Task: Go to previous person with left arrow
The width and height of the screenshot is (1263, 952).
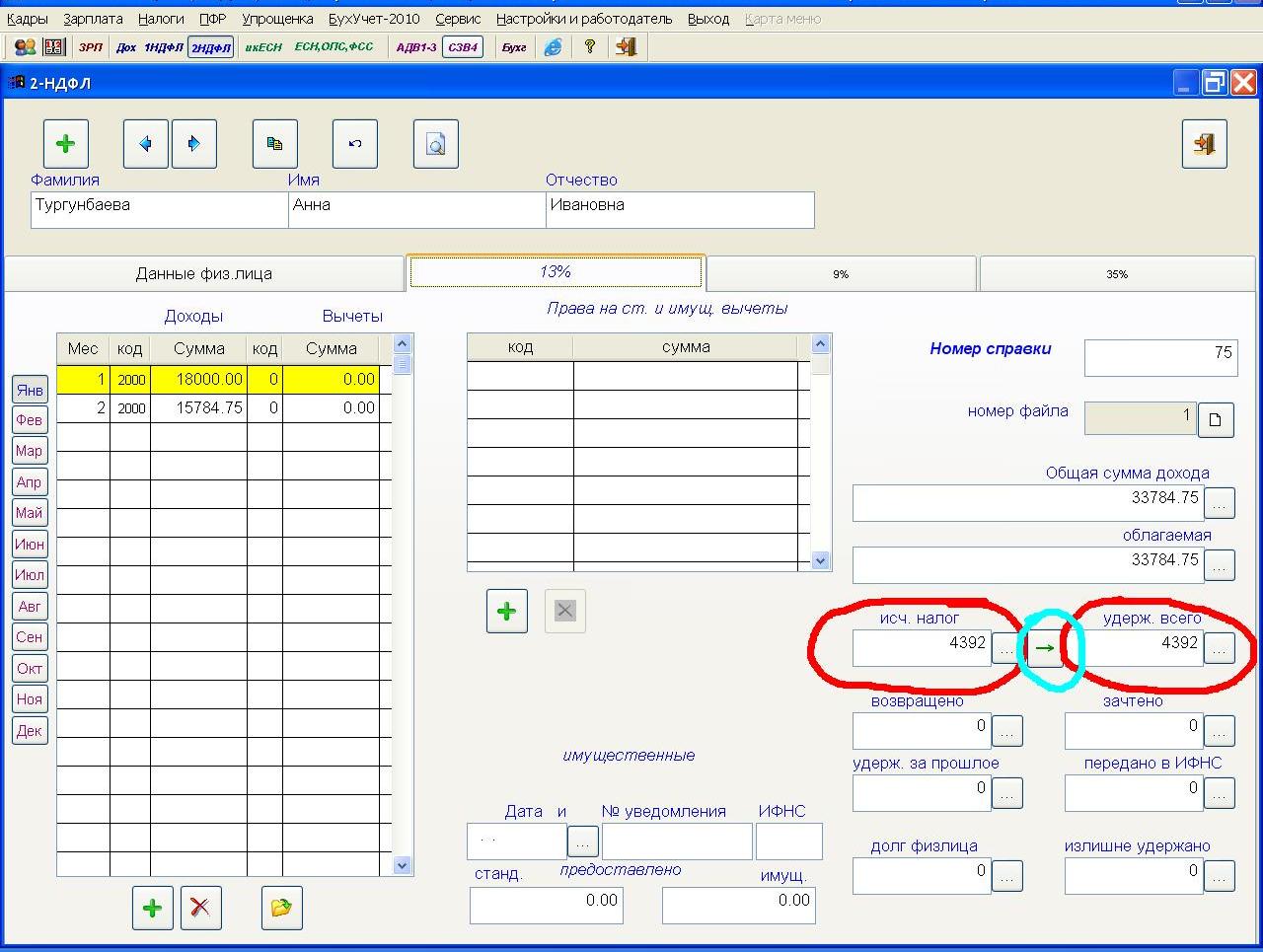Action: pos(145,144)
